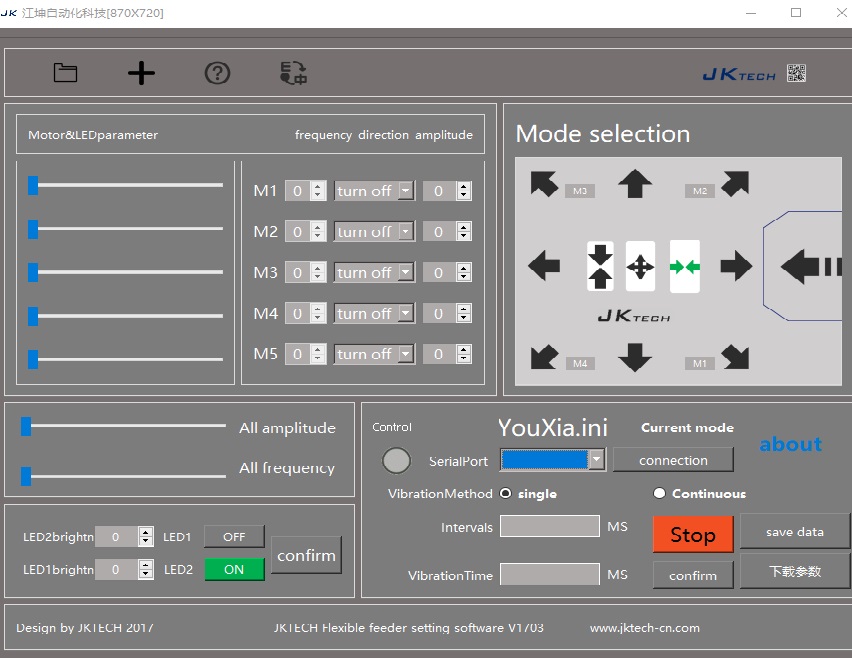Click the M1 label tag
This screenshot has height=658, width=852.
pos(700,364)
